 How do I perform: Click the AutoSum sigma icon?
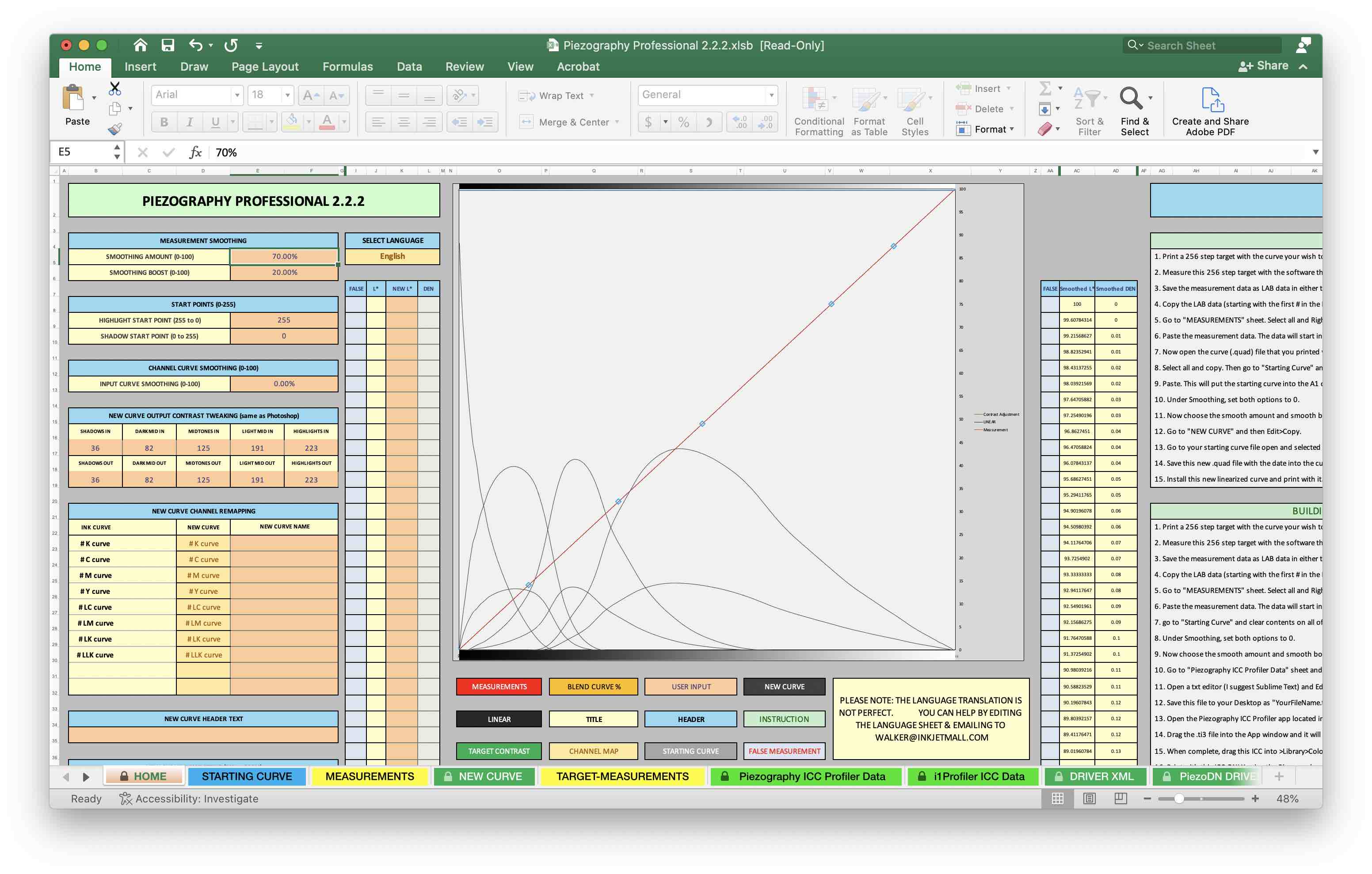1045,88
